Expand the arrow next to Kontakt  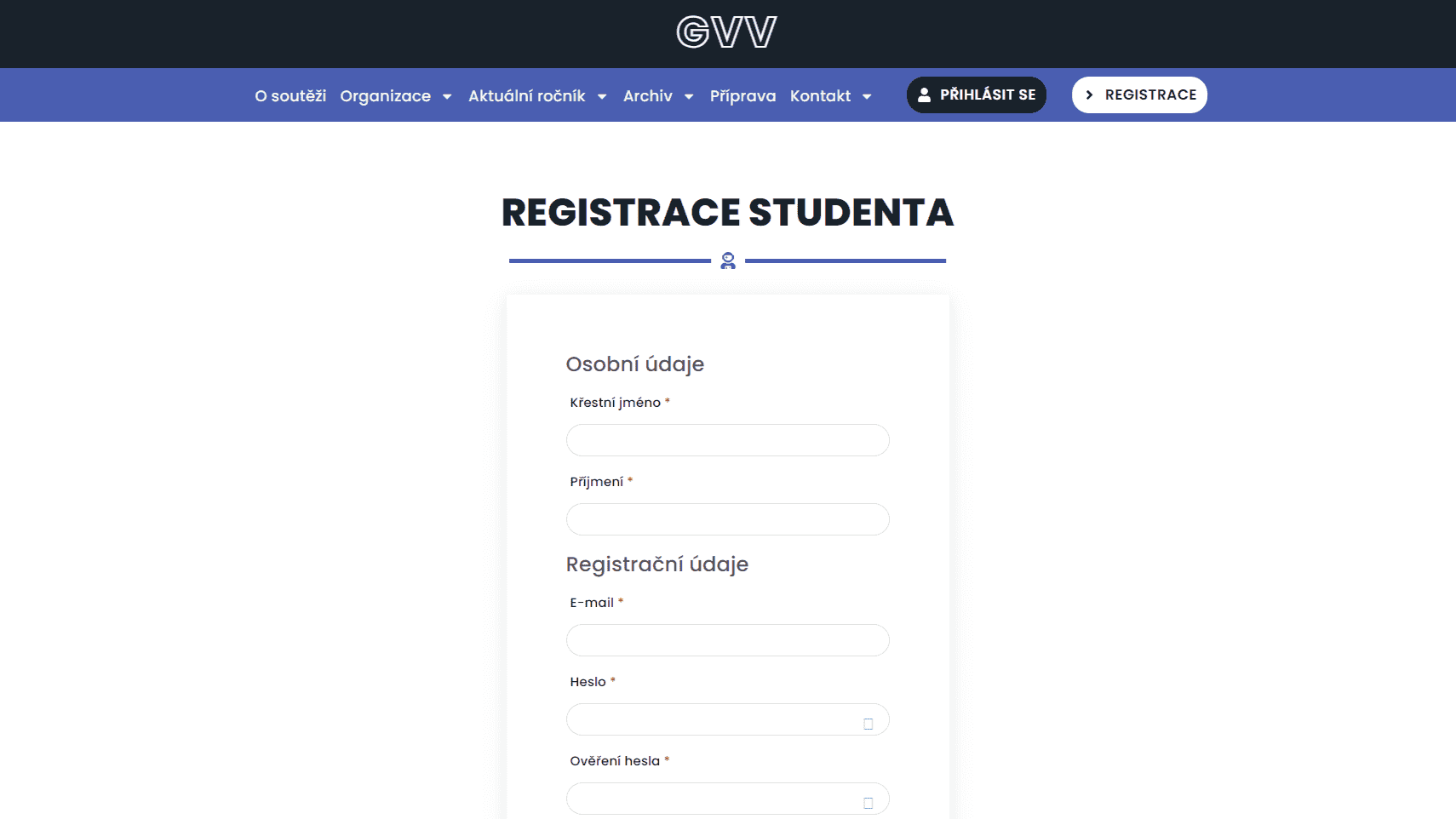867,96
